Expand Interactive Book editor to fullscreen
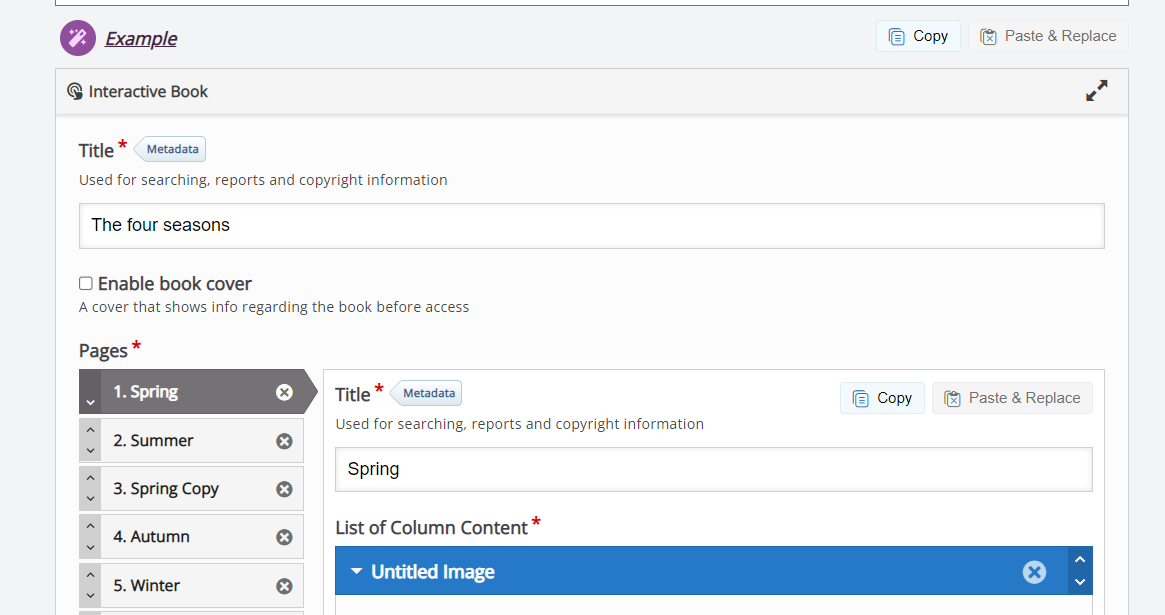This screenshot has height=615, width=1165. pos(1096,91)
